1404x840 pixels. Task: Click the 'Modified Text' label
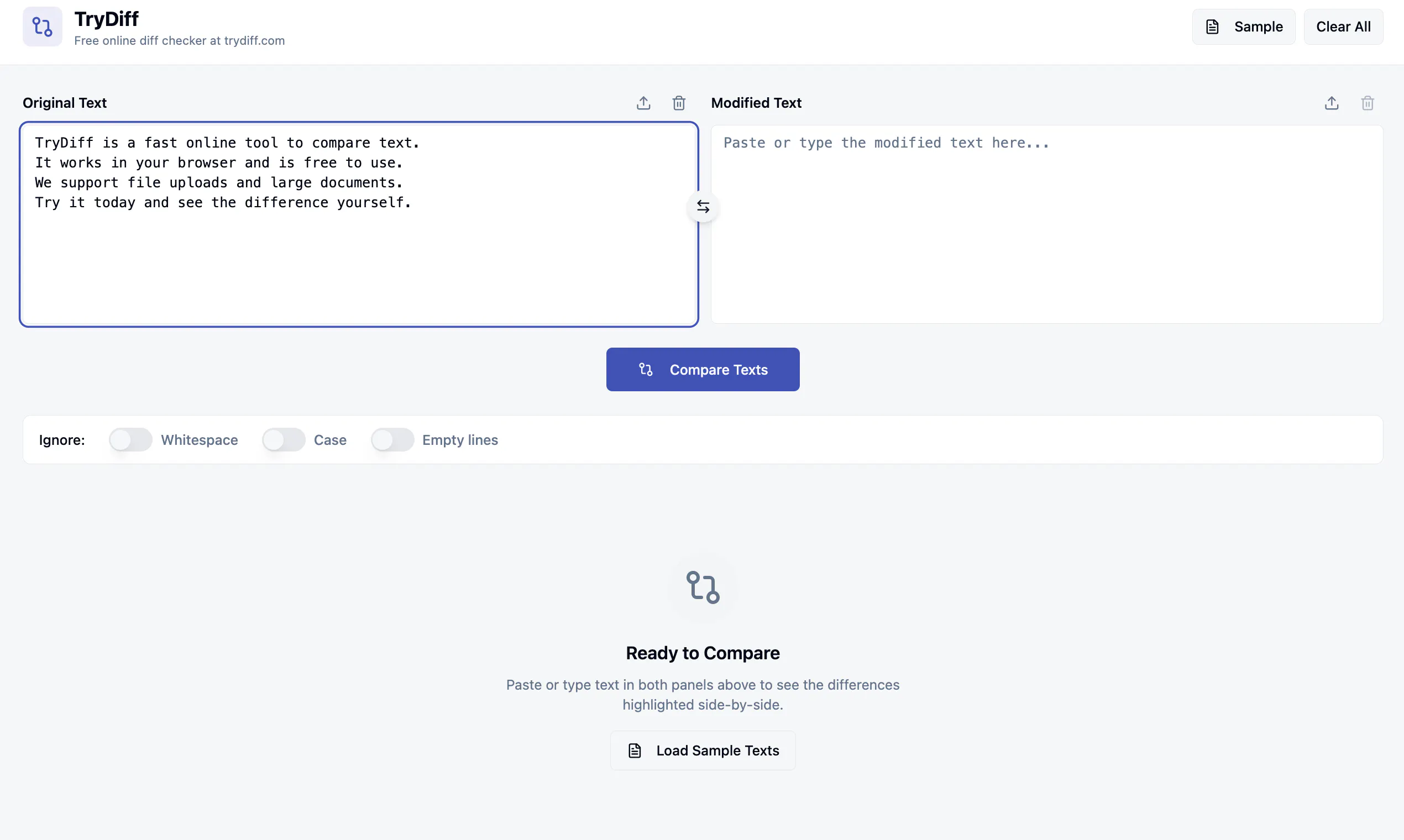click(756, 103)
